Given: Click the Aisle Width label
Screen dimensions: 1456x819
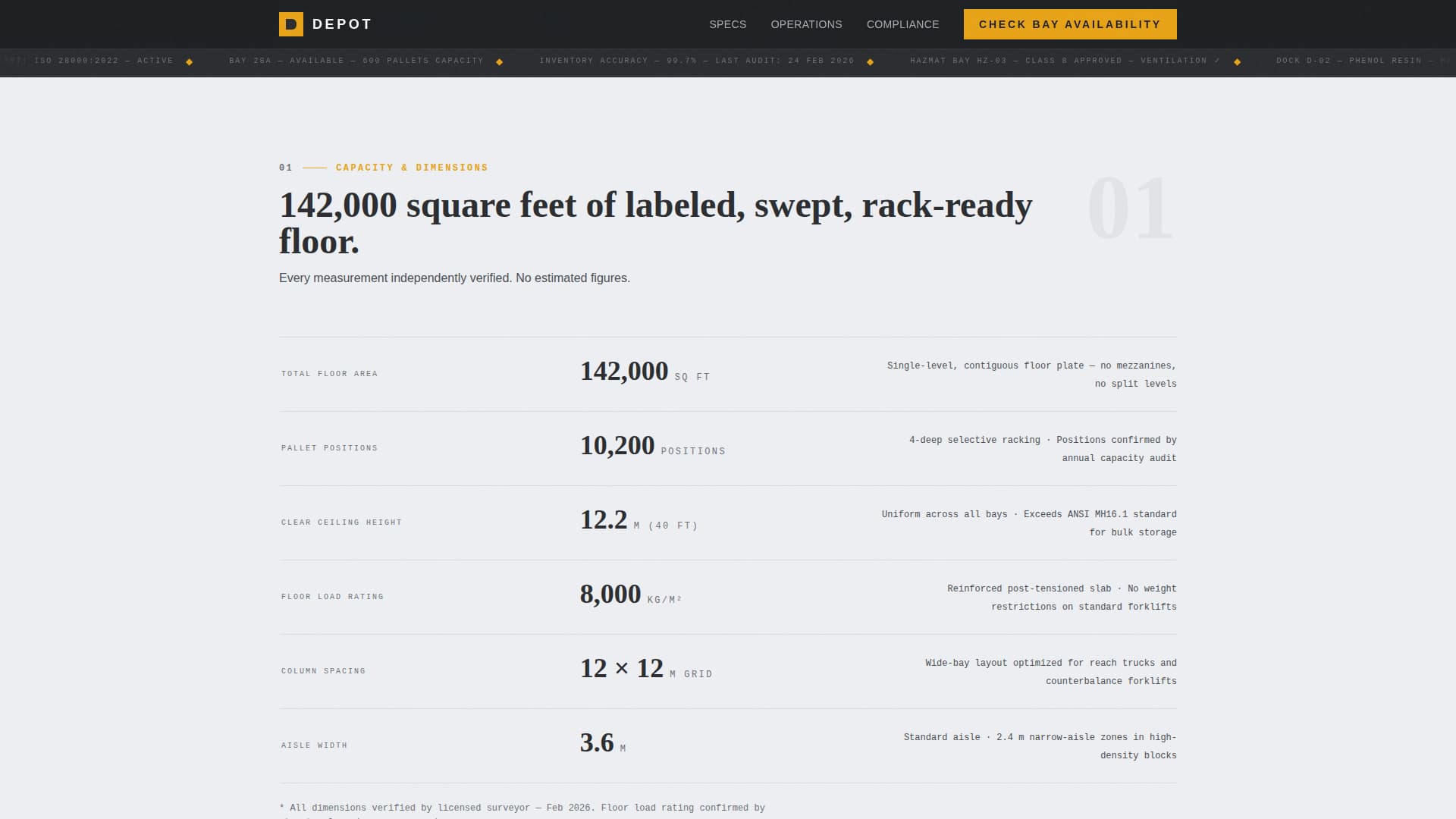Looking at the screenshot, I should 314,745.
